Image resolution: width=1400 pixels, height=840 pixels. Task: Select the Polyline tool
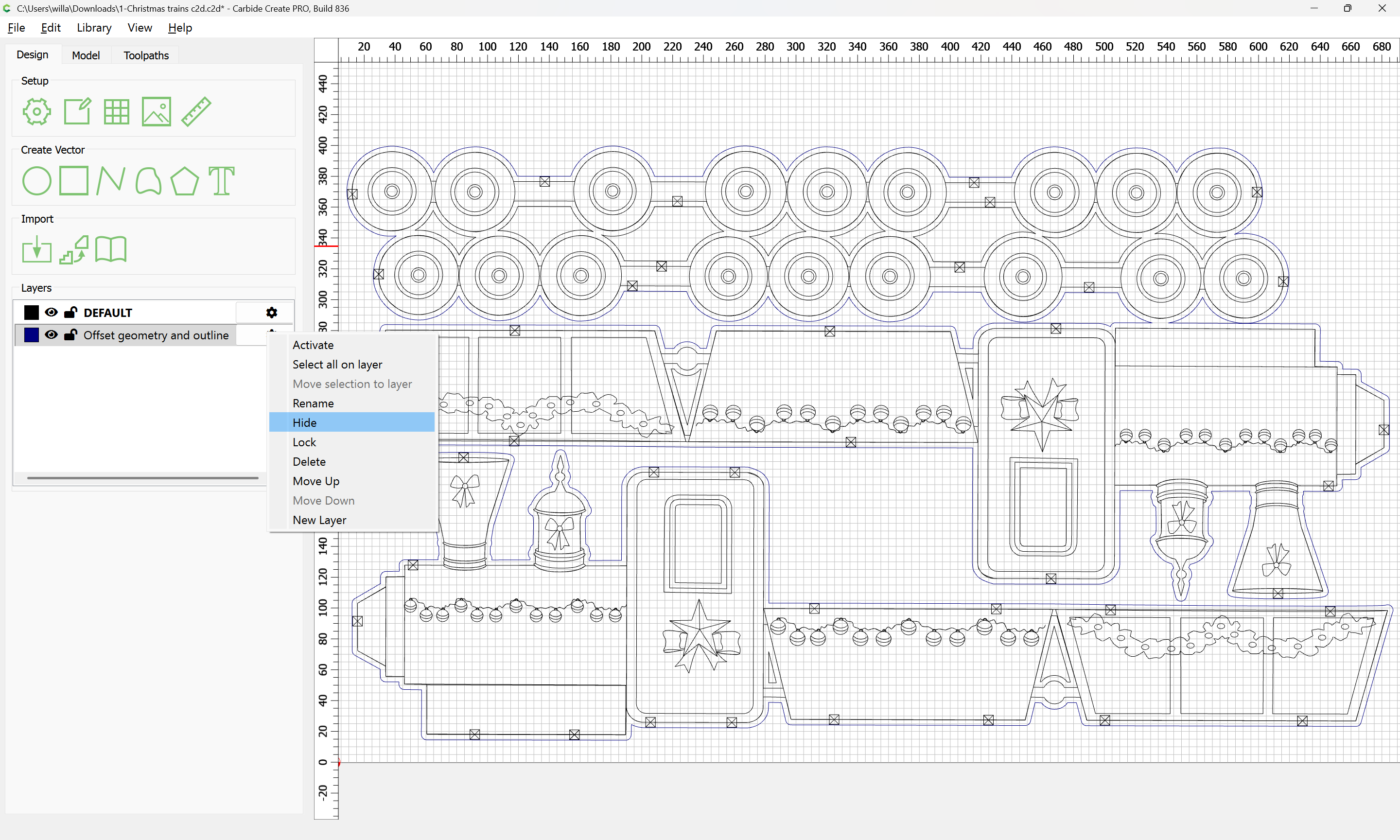coord(110,181)
